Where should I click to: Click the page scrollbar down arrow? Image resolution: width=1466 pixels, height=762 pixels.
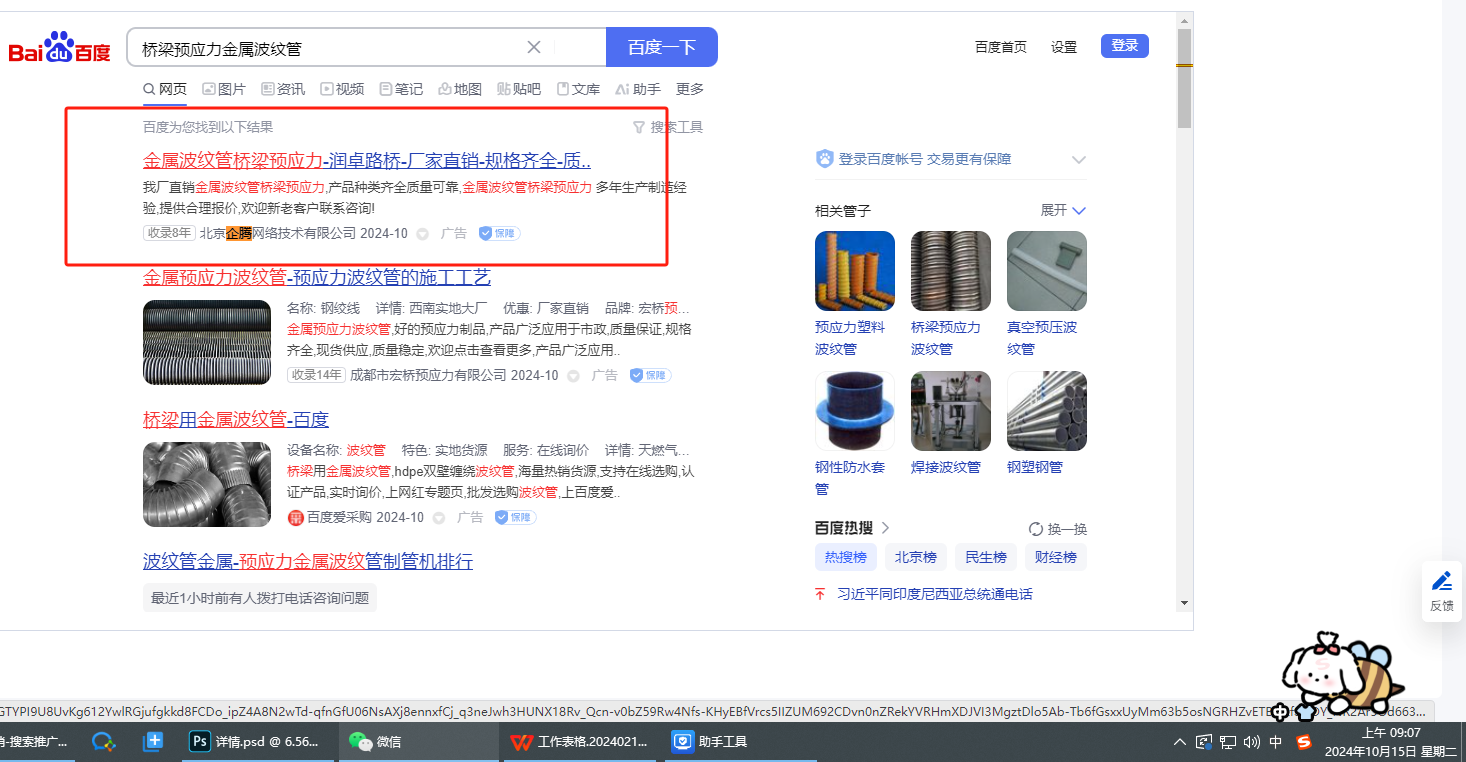pyautogui.click(x=1185, y=603)
